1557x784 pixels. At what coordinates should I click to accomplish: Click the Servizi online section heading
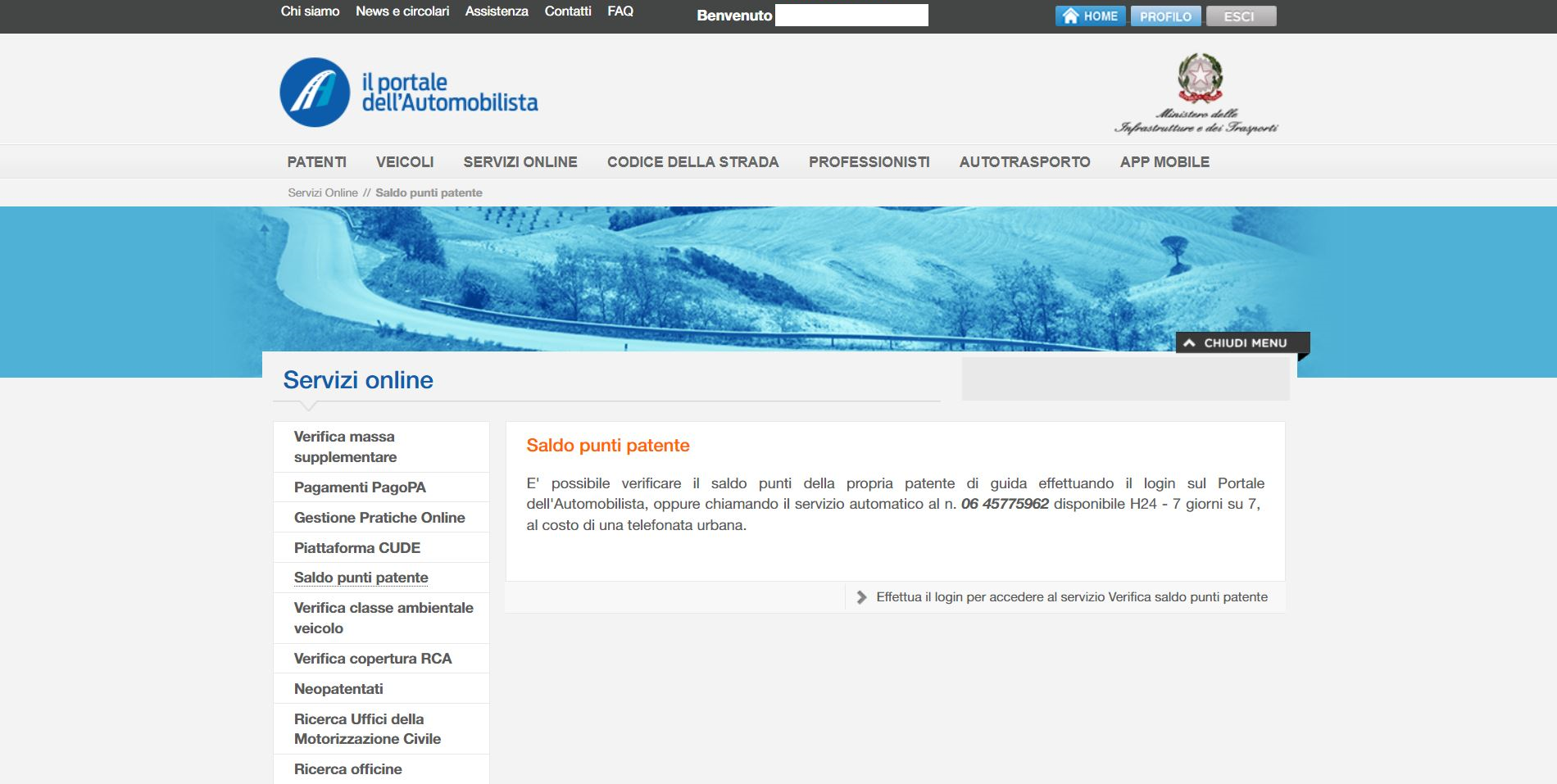358,380
